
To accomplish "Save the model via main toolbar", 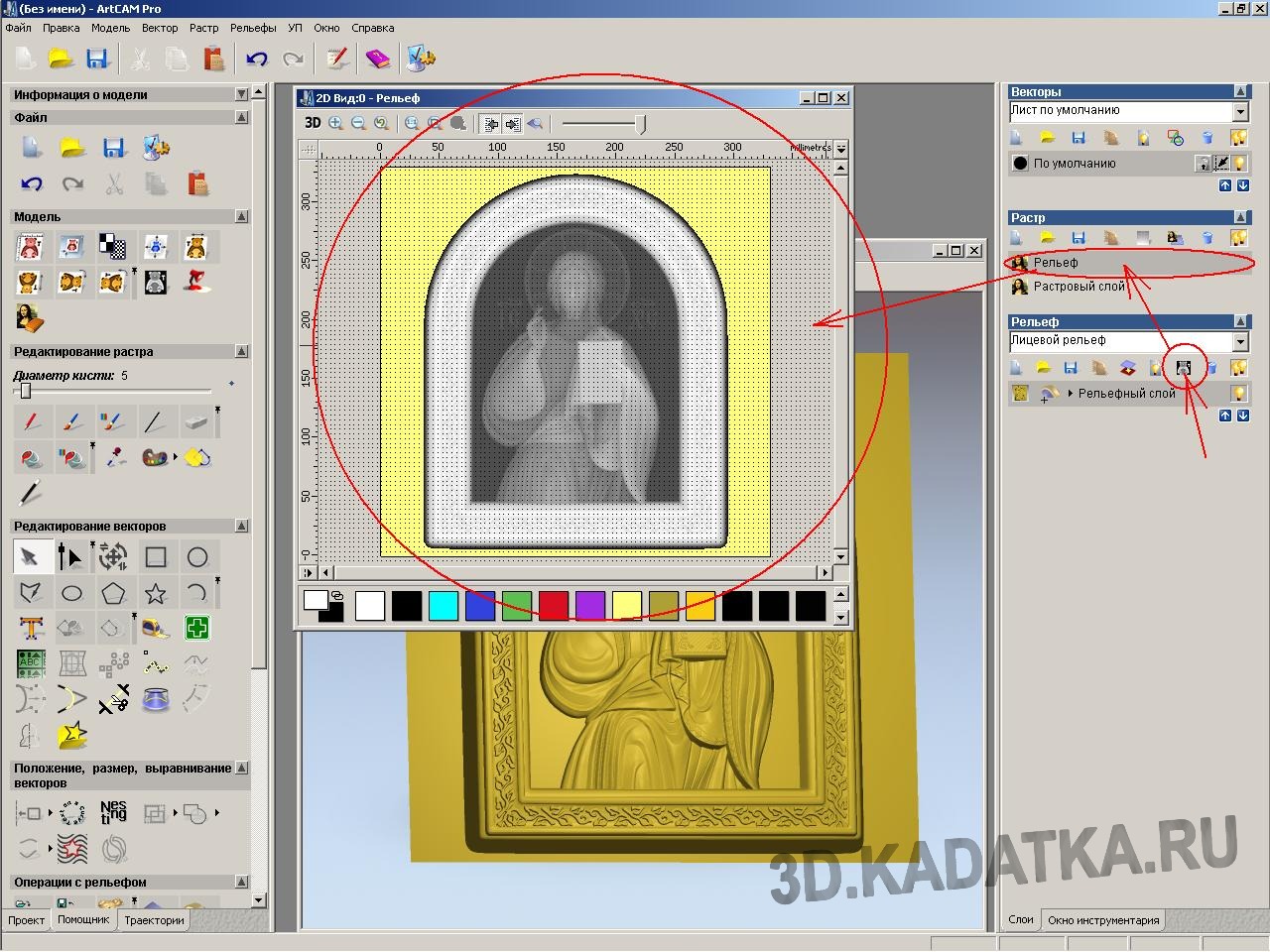I will (x=96, y=59).
